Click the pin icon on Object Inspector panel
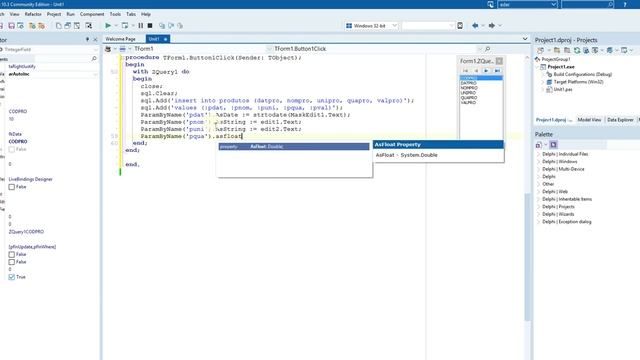The height and width of the screenshot is (360, 640). pos(87,40)
